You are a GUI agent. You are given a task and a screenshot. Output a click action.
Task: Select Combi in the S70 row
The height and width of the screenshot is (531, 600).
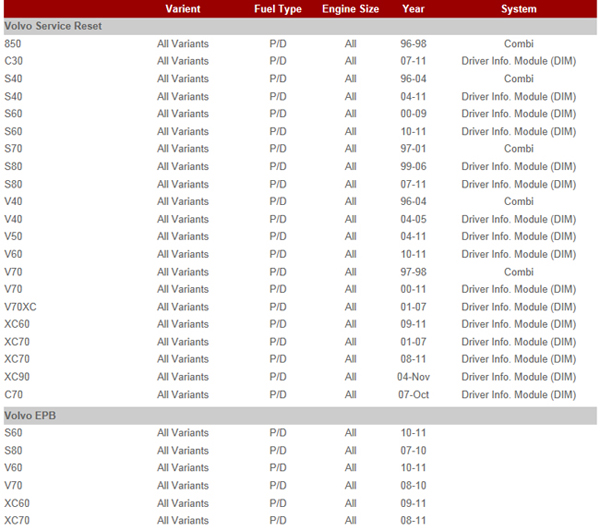(518, 148)
